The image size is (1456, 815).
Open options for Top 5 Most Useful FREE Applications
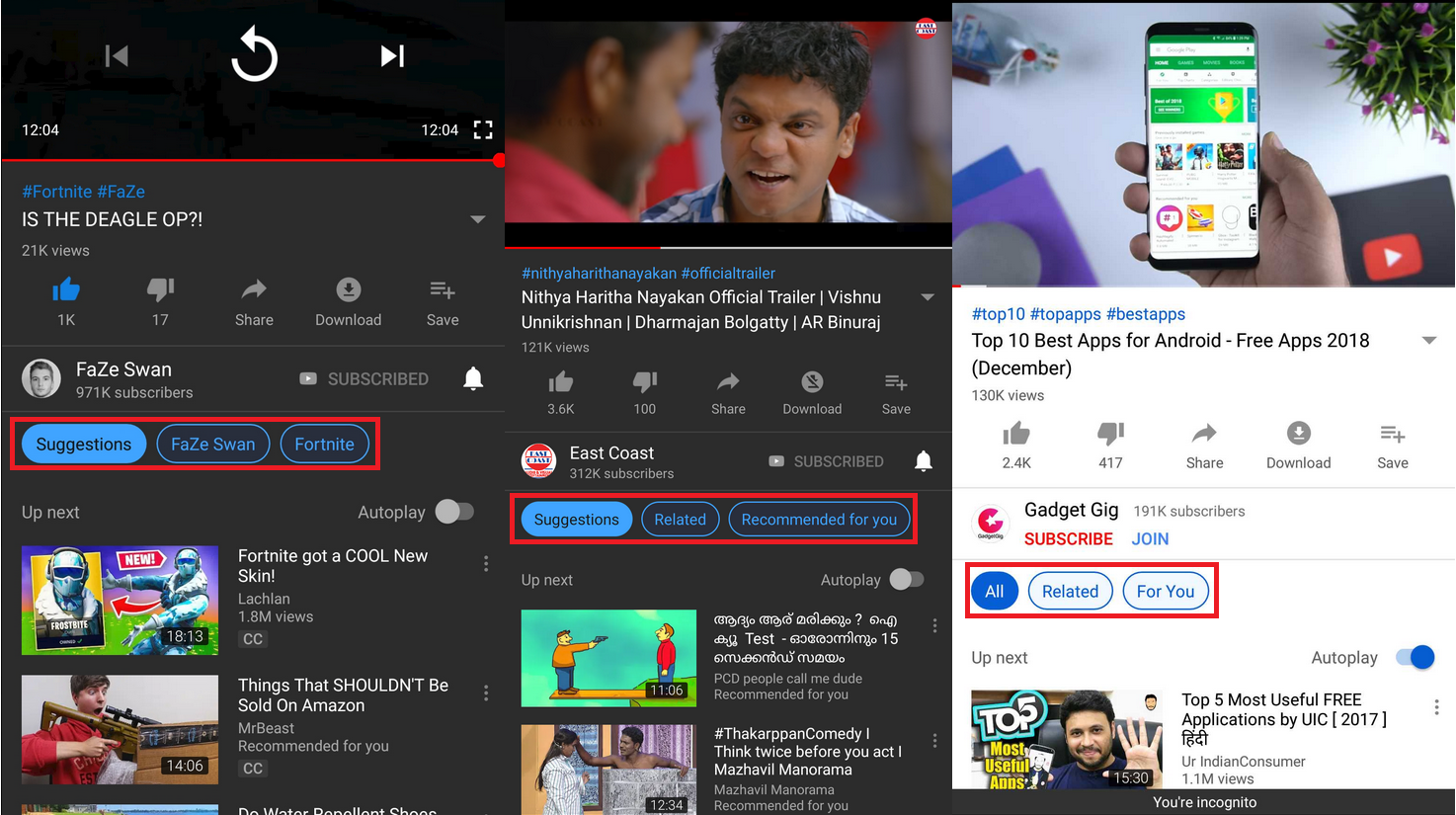tap(1436, 707)
